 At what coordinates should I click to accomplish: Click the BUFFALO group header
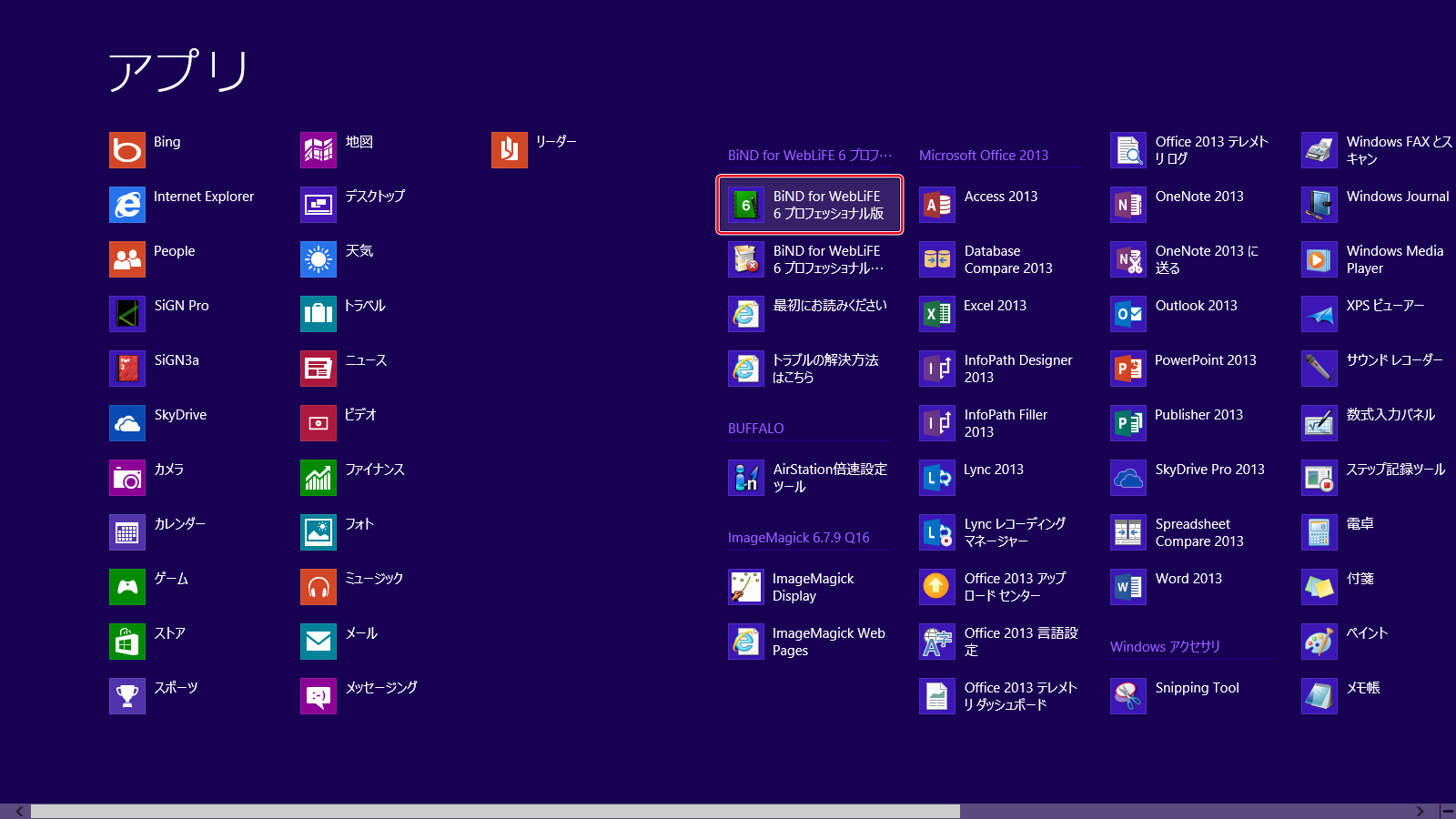(755, 429)
